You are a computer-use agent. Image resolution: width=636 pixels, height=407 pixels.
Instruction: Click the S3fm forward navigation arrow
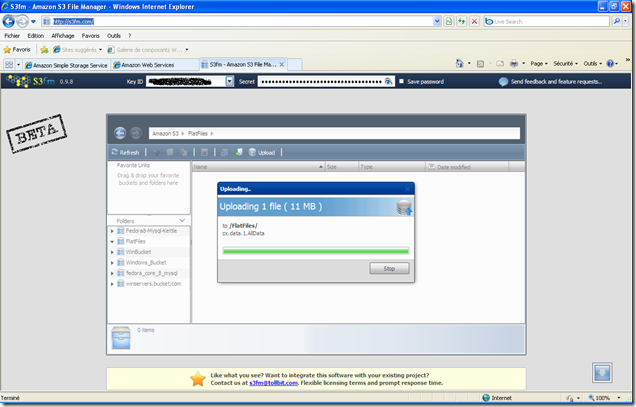pos(136,133)
